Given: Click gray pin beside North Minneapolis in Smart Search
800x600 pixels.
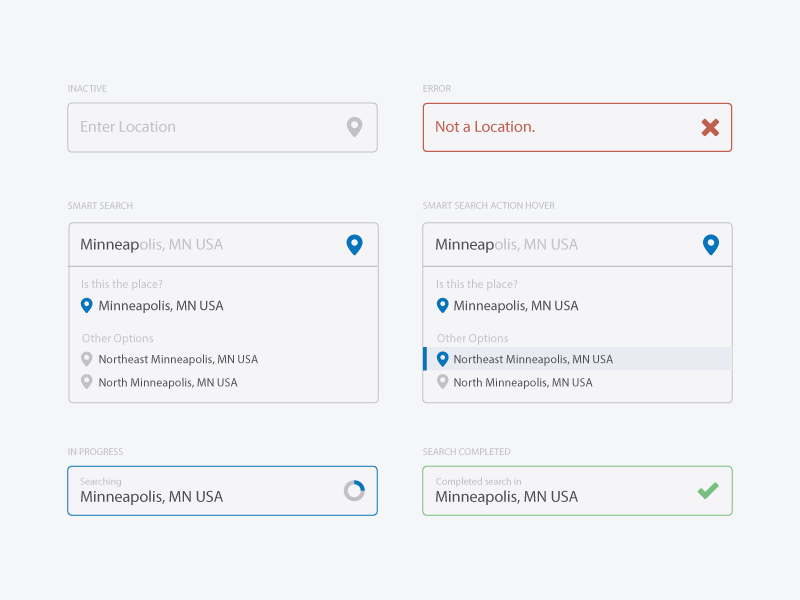Looking at the screenshot, I should [x=87, y=382].
